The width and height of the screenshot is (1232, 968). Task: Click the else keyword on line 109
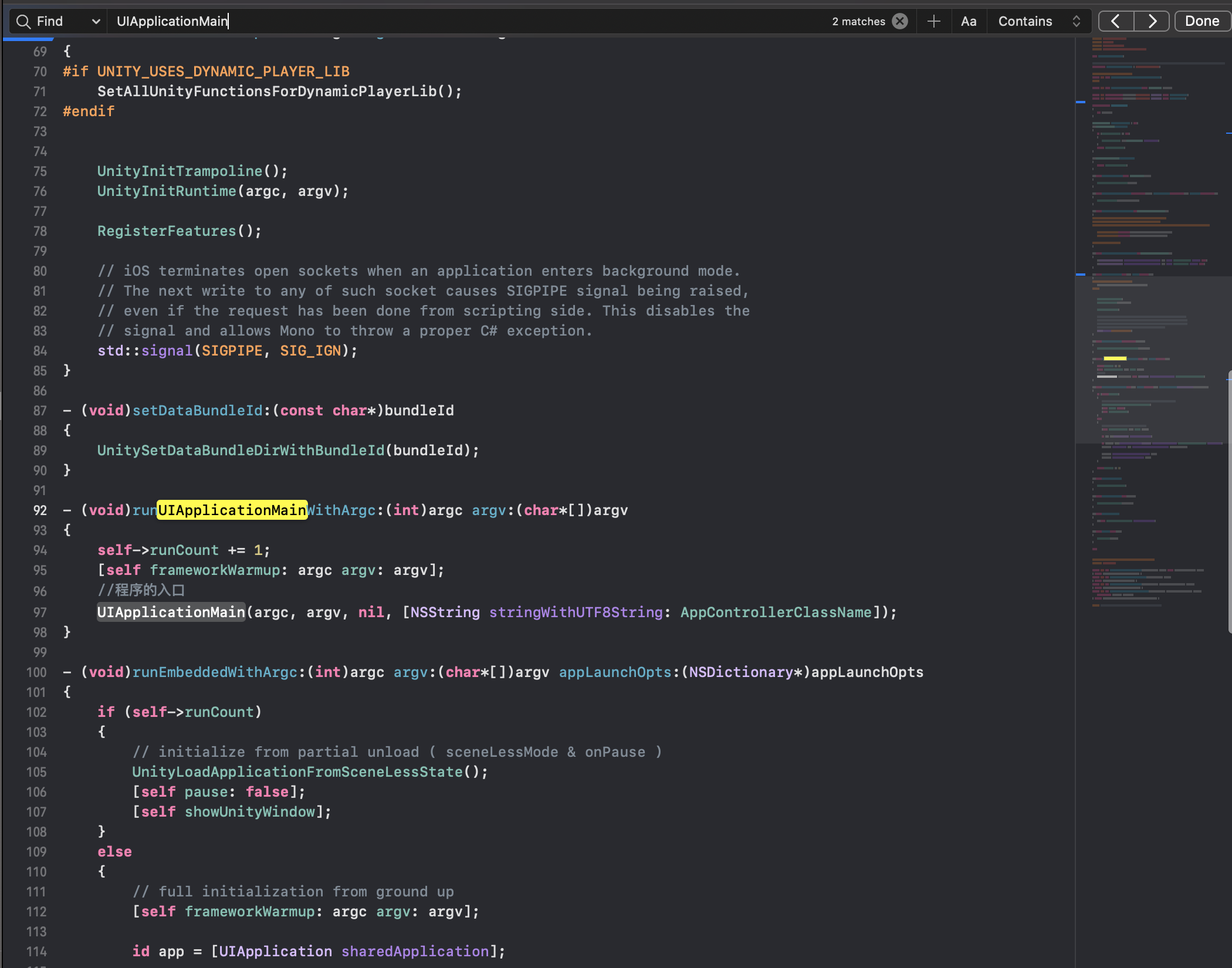point(115,852)
